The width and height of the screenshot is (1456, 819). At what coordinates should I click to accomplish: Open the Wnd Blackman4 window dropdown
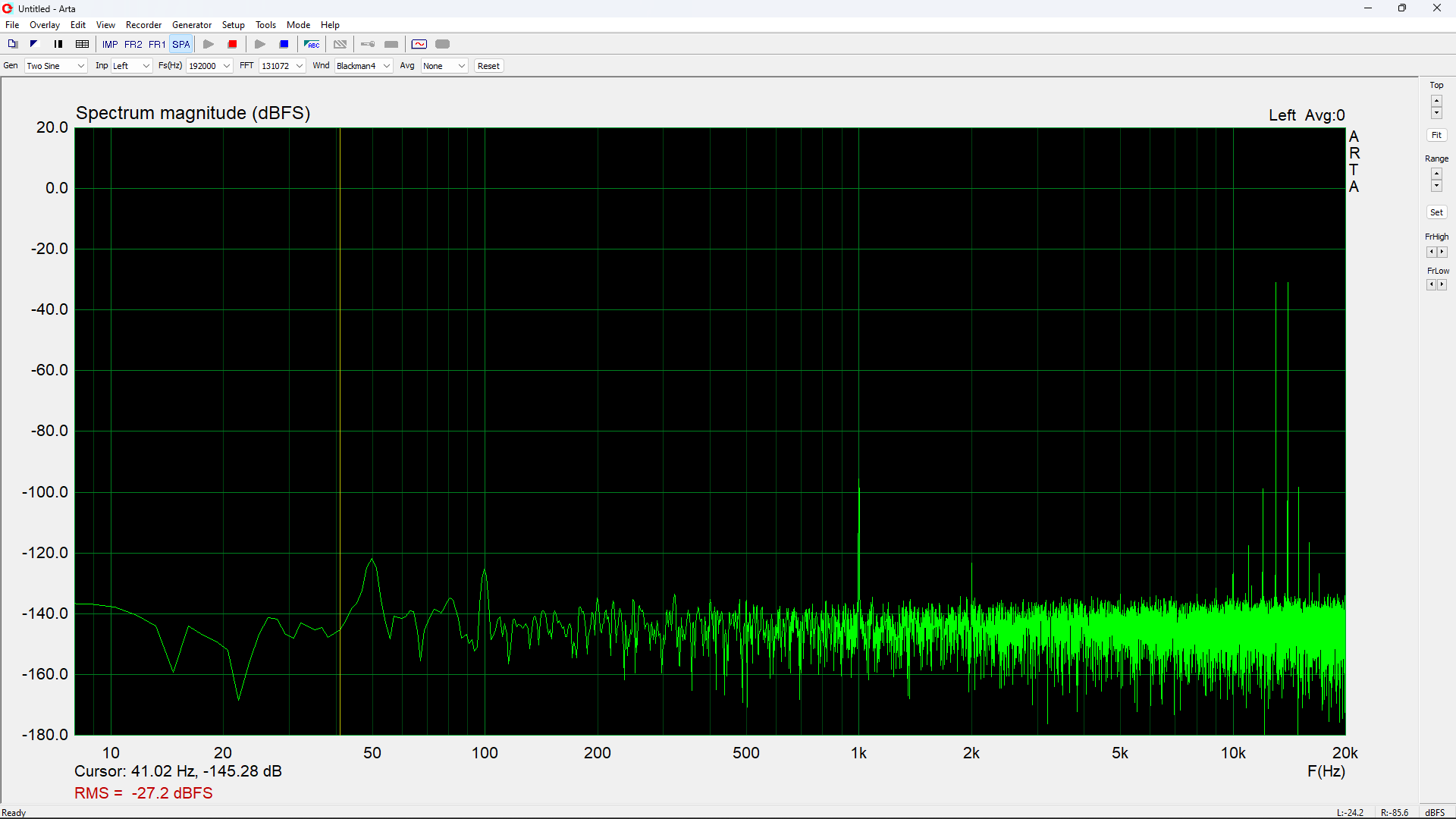363,66
